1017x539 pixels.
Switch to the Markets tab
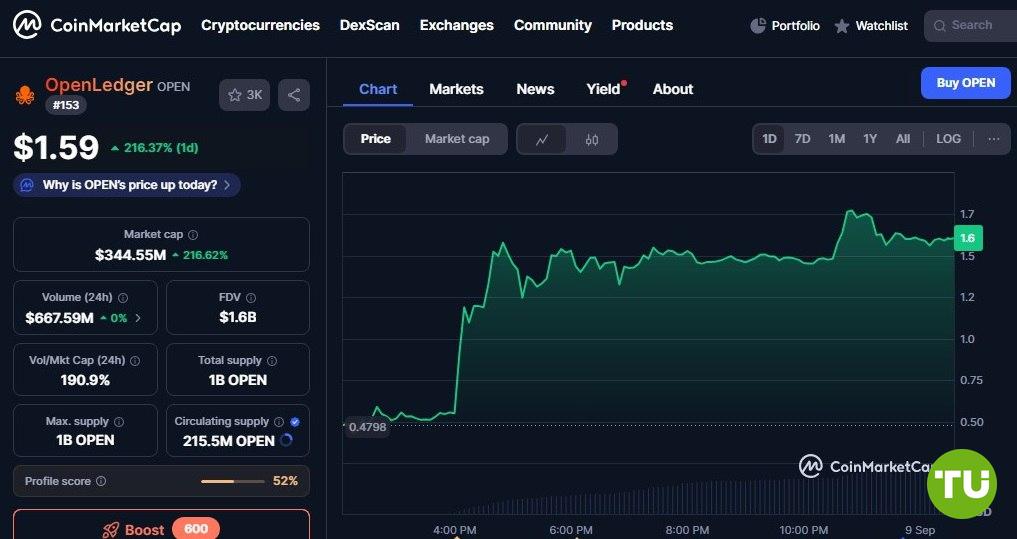click(x=456, y=90)
